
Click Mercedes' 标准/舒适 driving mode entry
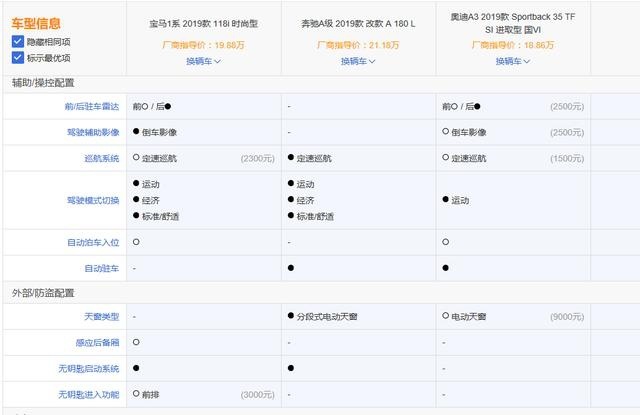(311, 216)
